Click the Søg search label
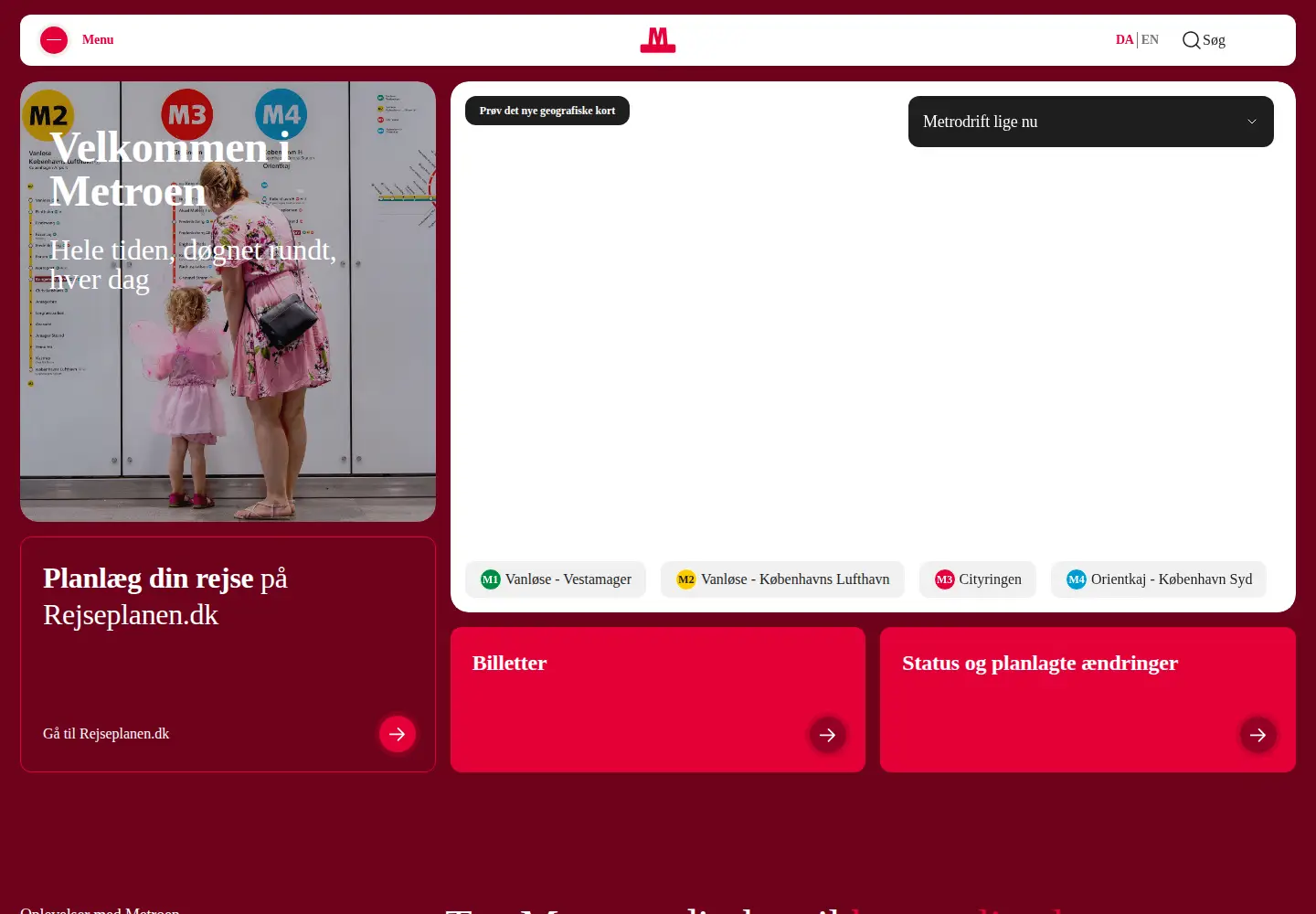 click(x=1214, y=40)
